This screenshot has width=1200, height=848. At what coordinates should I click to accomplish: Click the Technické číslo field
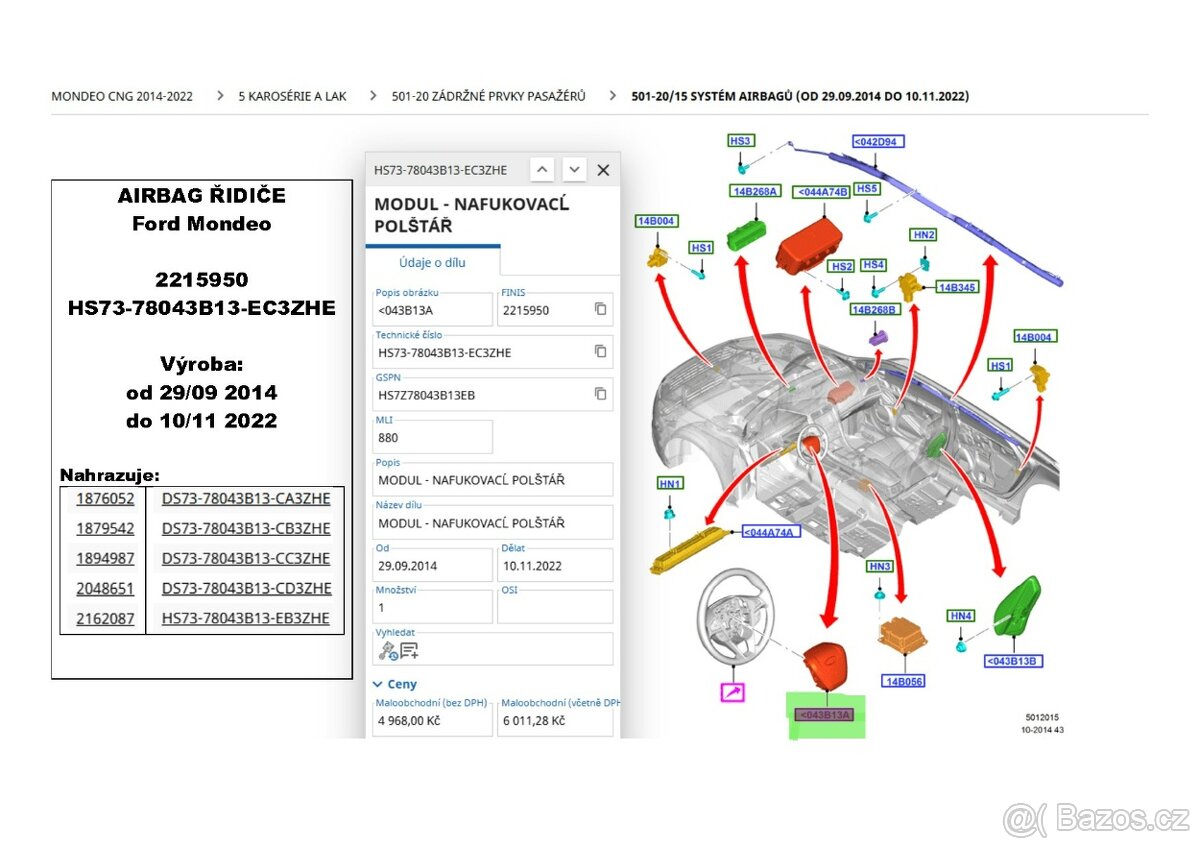(x=492, y=352)
